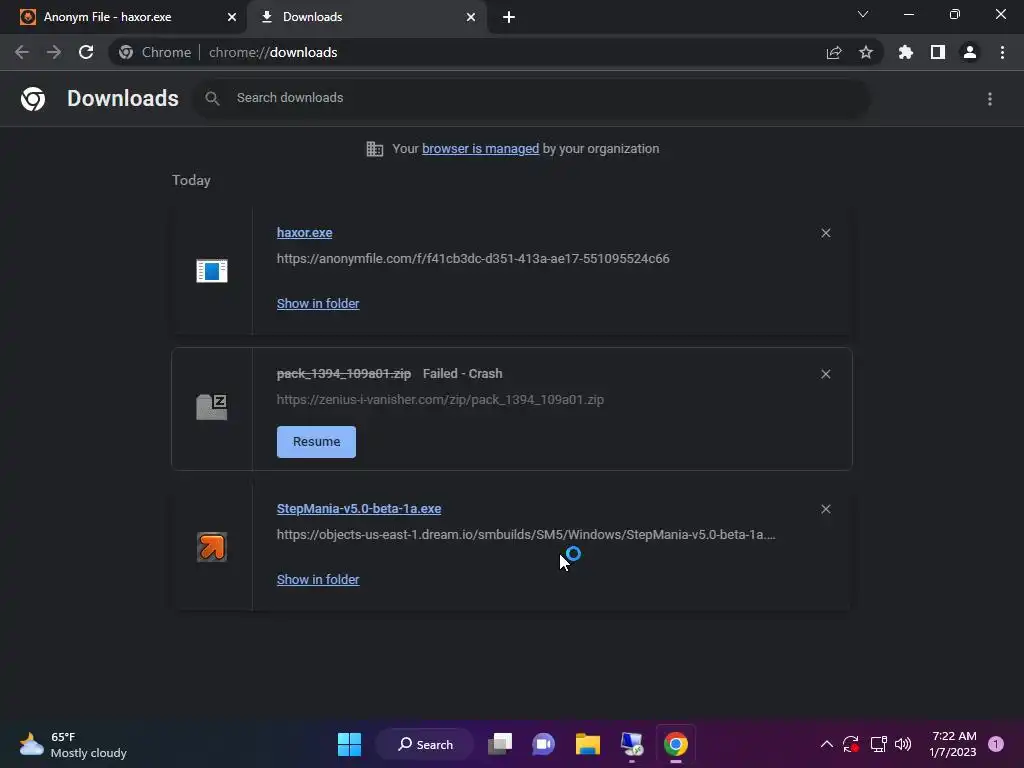The height and width of the screenshot is (768, 1024).
Task: Click the Failed - Crash status text
Action: (x=462, y=374)
